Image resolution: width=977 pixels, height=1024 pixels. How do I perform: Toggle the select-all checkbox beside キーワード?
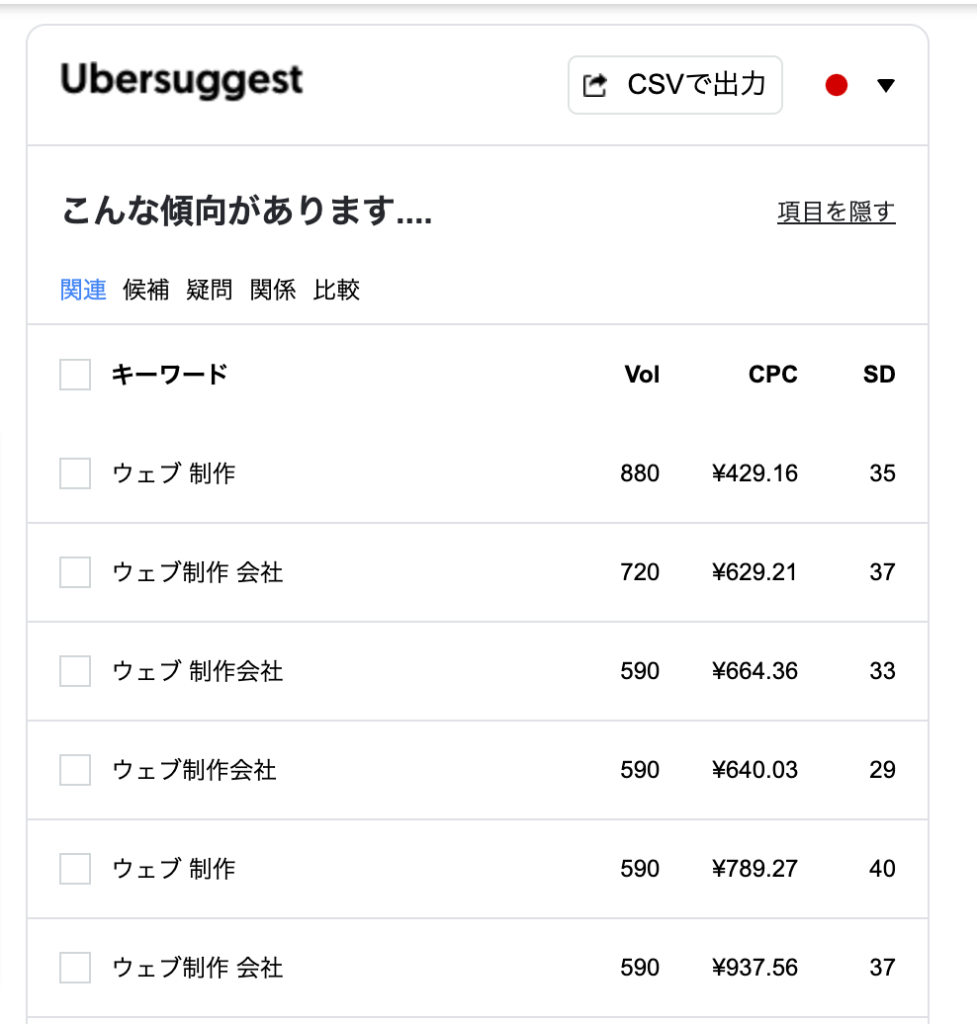75,375
